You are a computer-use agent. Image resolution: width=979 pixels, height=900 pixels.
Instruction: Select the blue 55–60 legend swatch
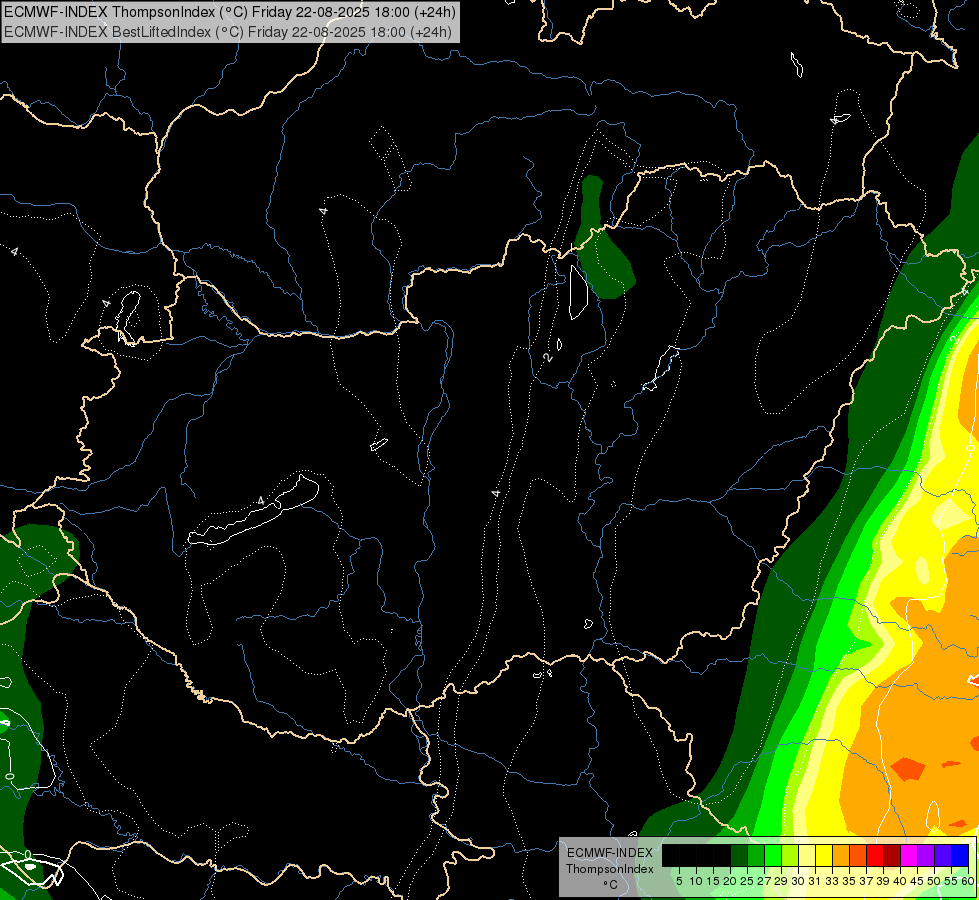click(960, 855)
